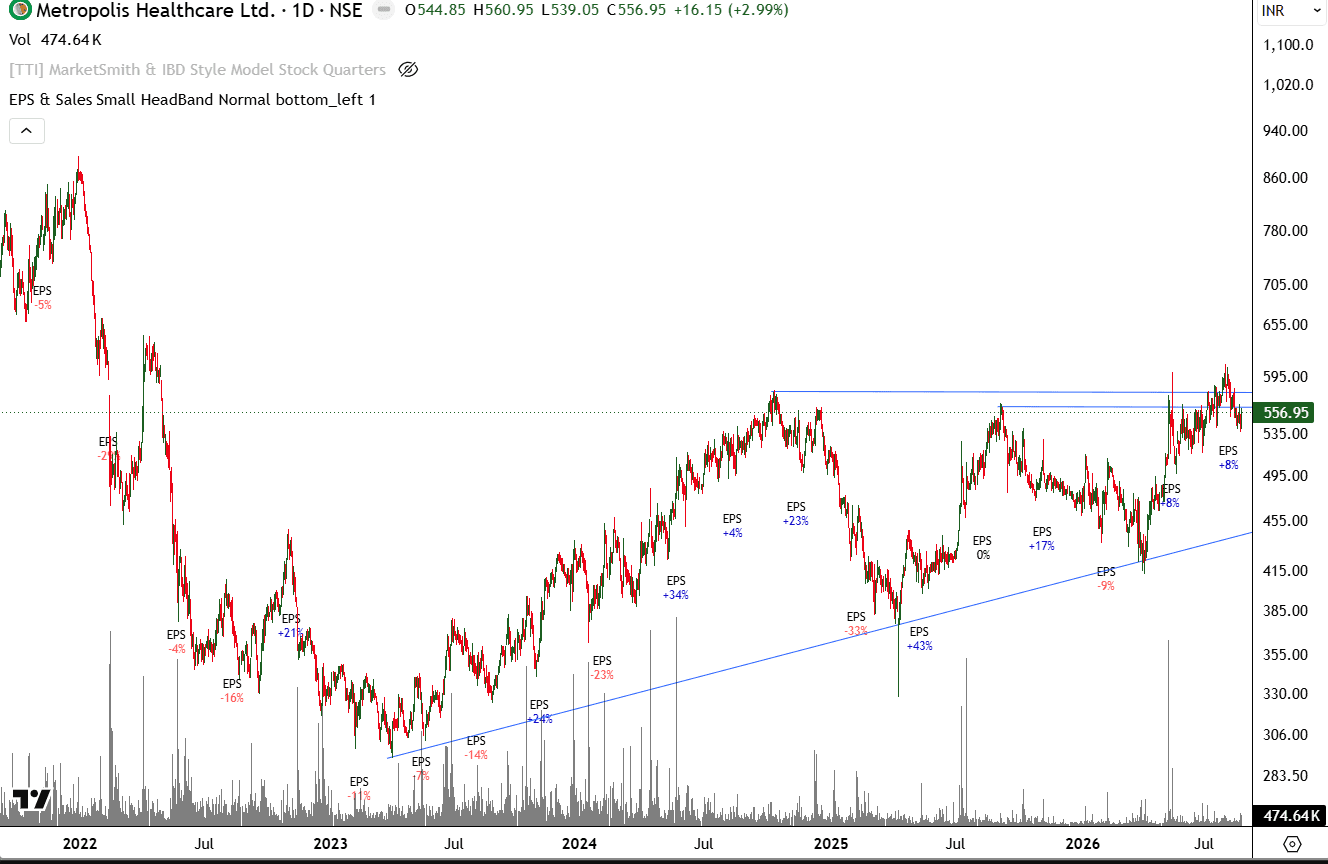Image resolution: width=1328 pixels, height=864 pixels.
Task: Click the EPS -23% marker
Action: [602, 668]
